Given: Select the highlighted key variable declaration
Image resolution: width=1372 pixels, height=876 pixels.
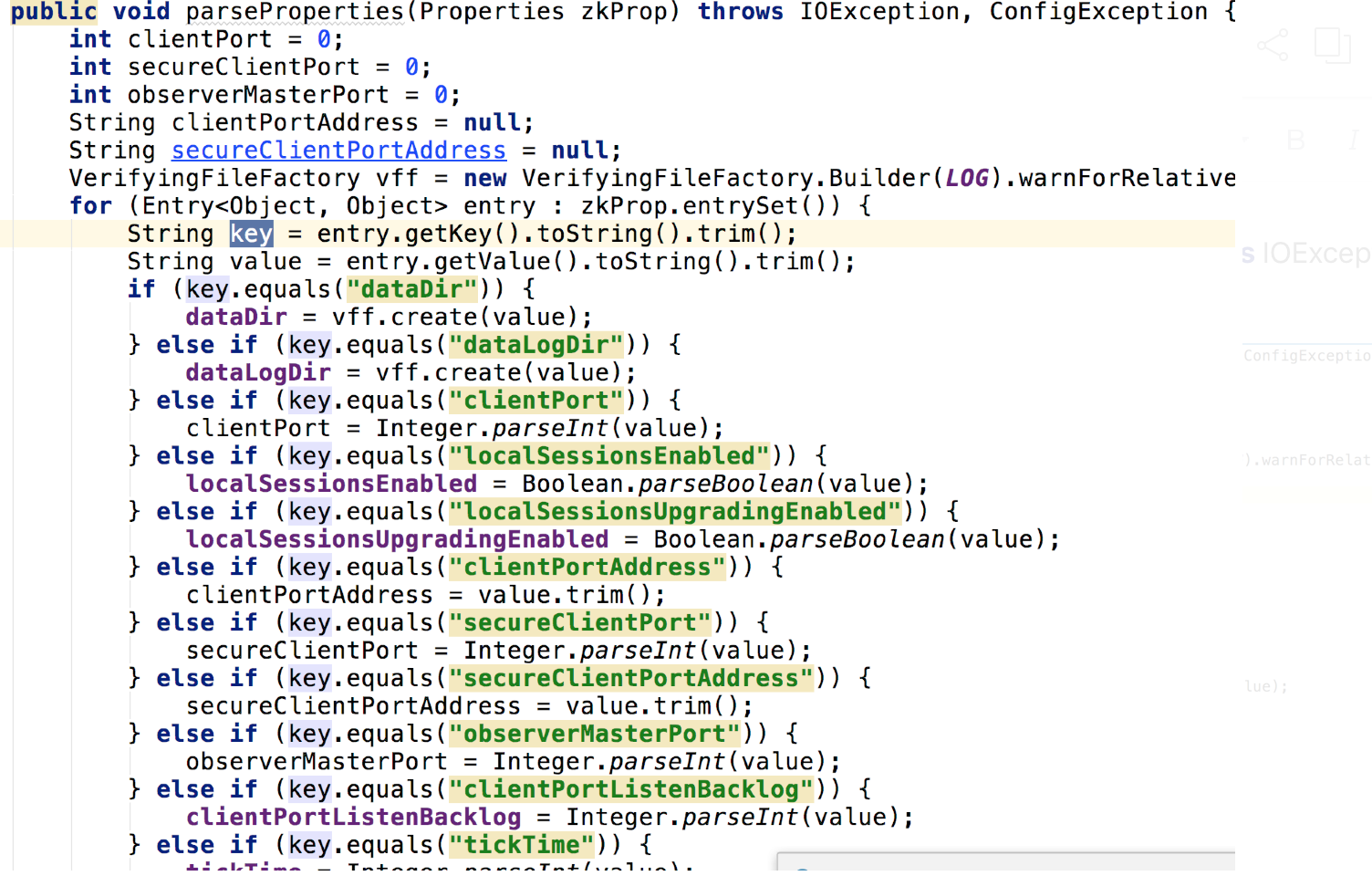Looking at the screenshot, I should [251, 234].
